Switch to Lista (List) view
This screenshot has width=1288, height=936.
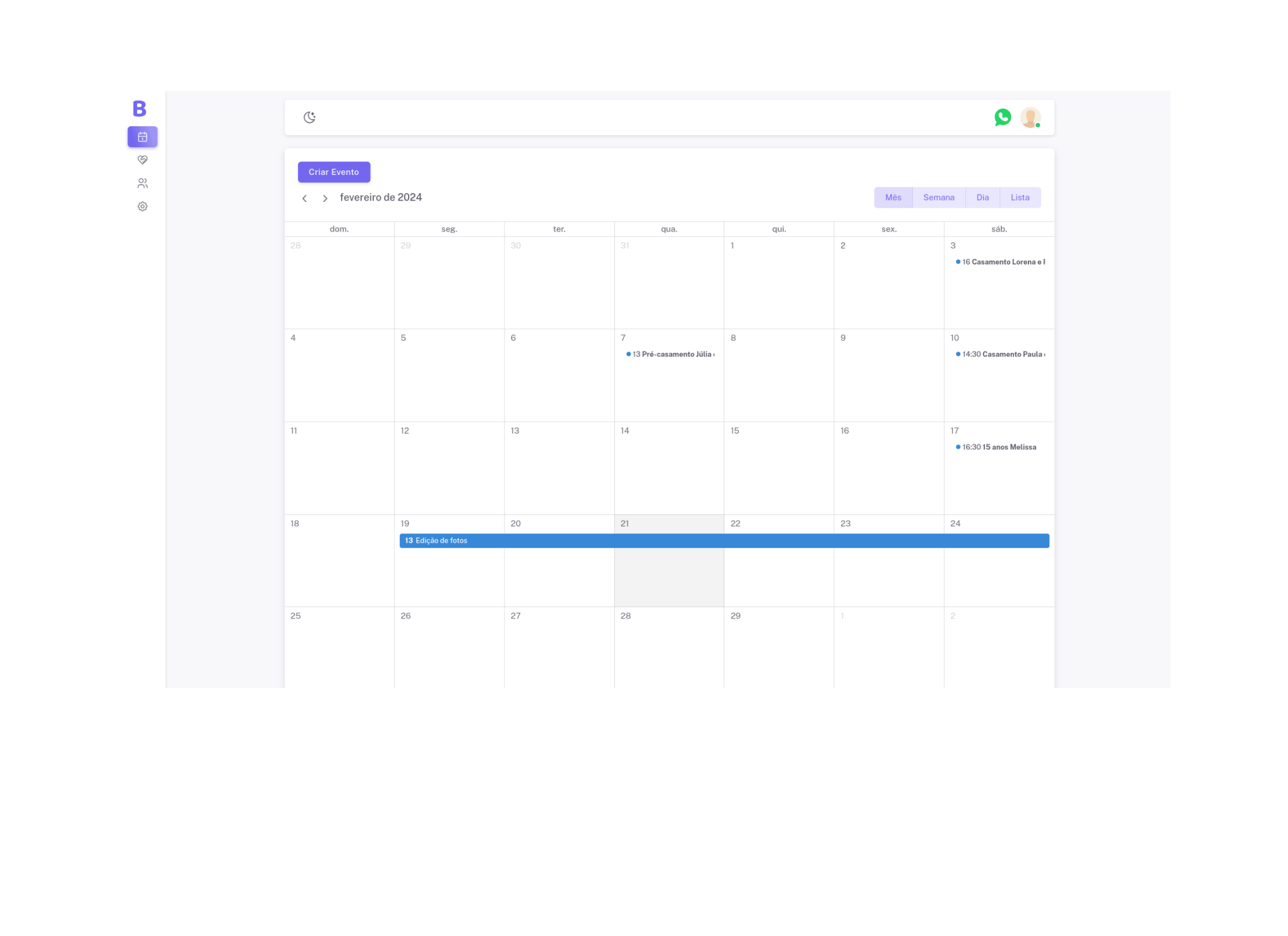point(1019,197)
